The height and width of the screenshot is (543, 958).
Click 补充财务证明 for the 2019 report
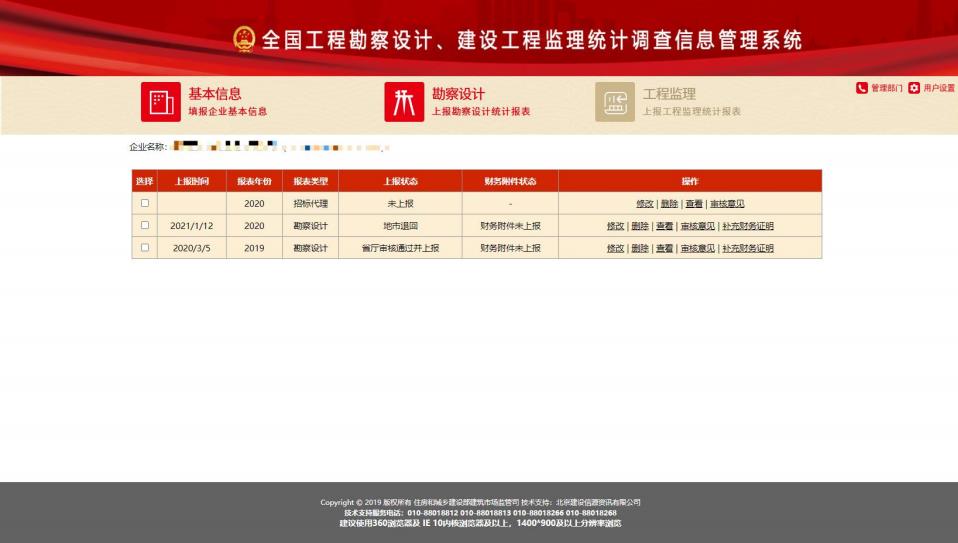(x=748, y=248)
